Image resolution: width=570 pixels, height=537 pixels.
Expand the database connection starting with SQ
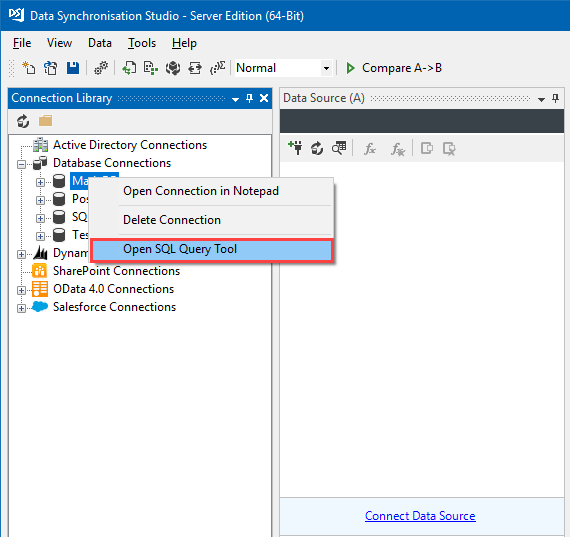pyautogui.click(x=40, y=218)
